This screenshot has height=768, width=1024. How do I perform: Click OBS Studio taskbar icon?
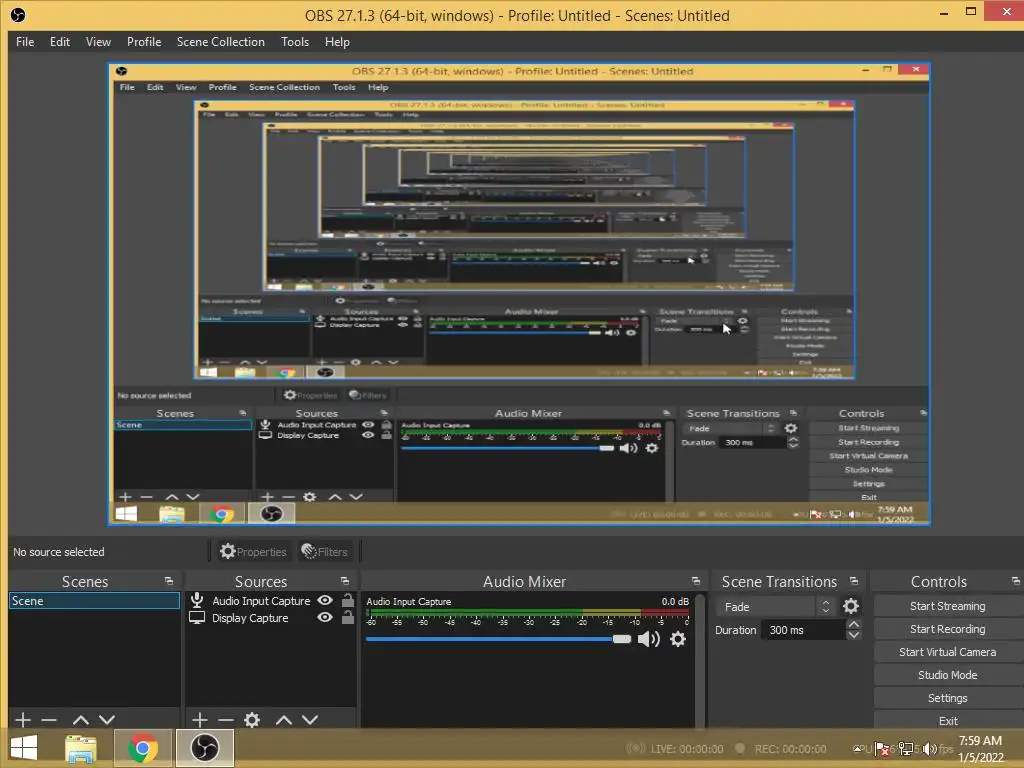pos(204,748)
